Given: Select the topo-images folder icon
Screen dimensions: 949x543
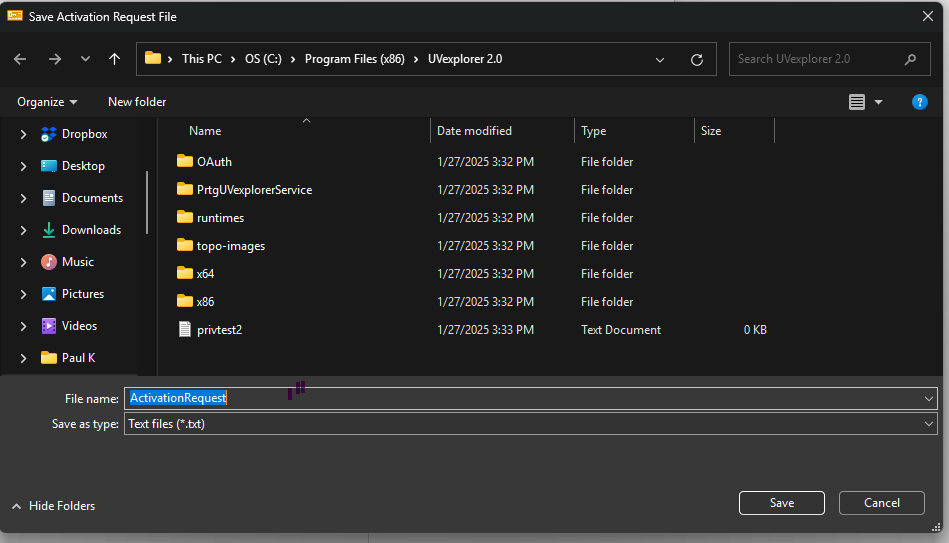Looking at the screenshot, I should [x=185, y=245].
